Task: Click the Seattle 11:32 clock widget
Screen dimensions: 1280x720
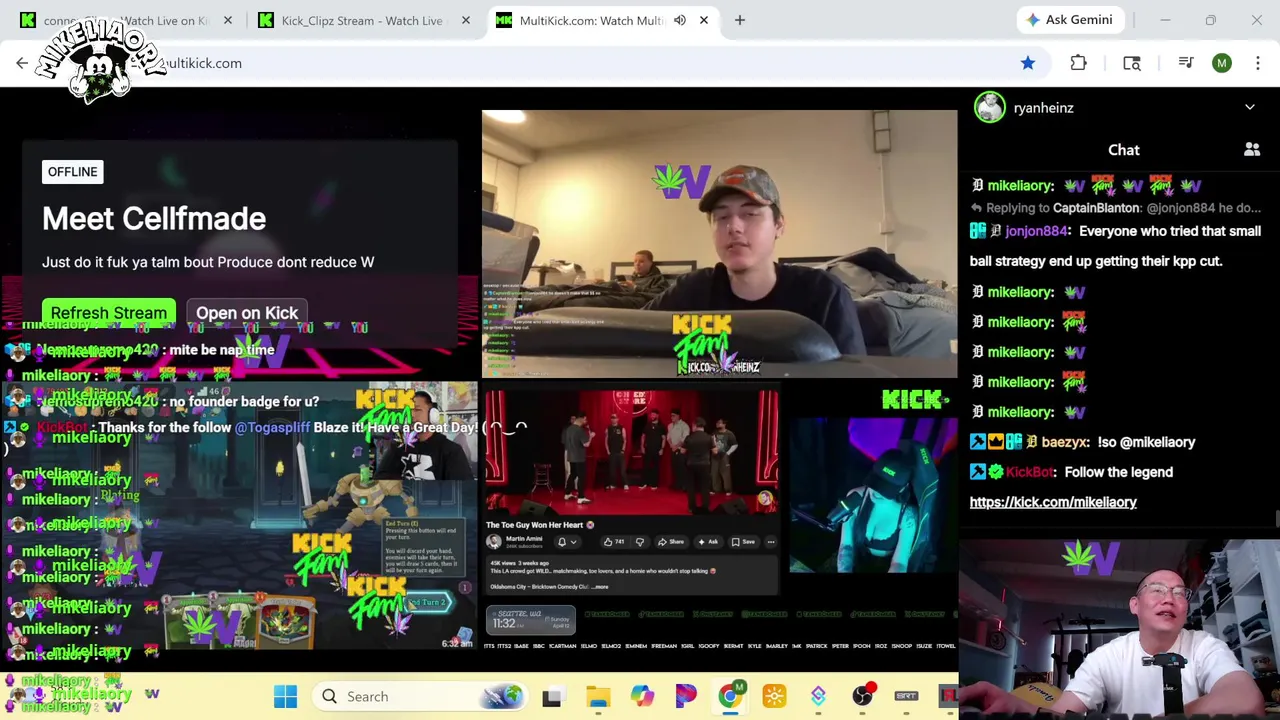Action: coord(531,622)
